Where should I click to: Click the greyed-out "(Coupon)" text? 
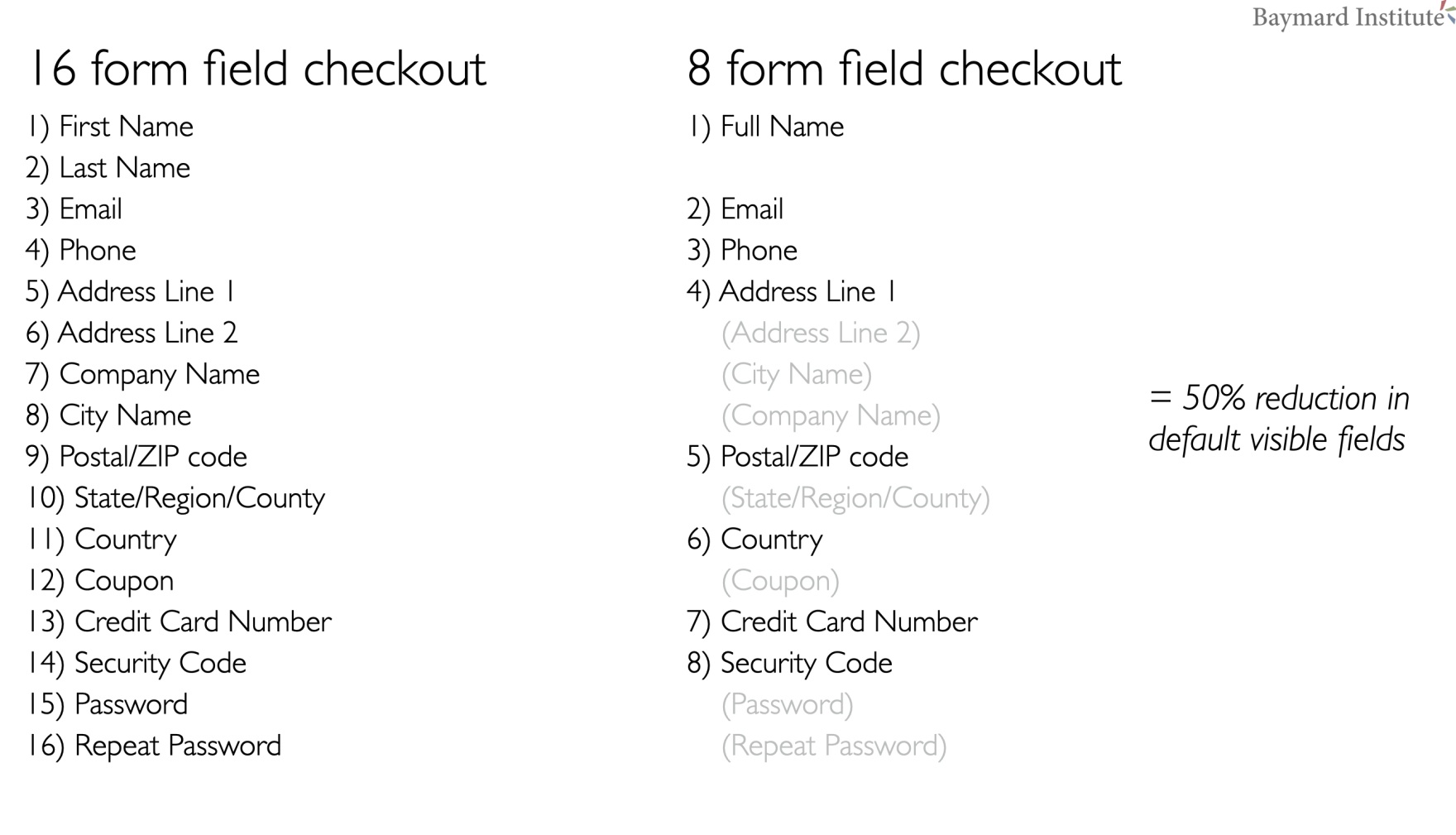(780, 580)
